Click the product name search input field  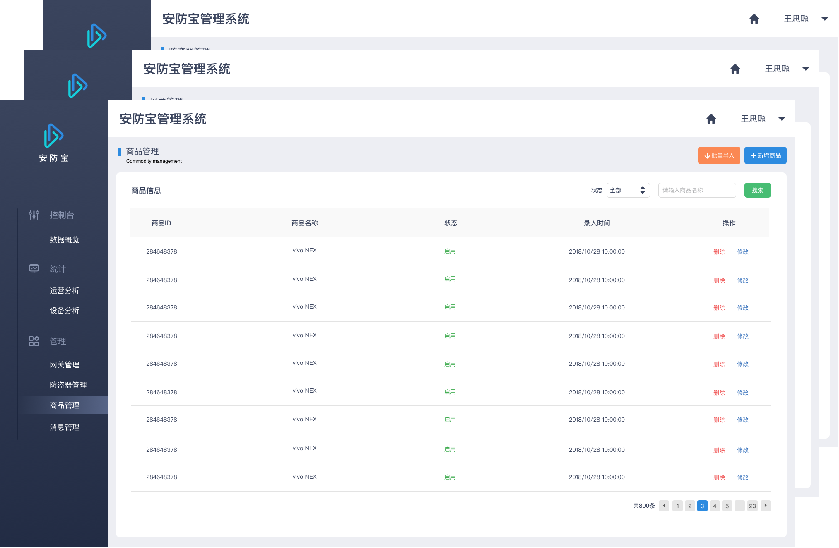pyautogui.click(x=696, y=190)
